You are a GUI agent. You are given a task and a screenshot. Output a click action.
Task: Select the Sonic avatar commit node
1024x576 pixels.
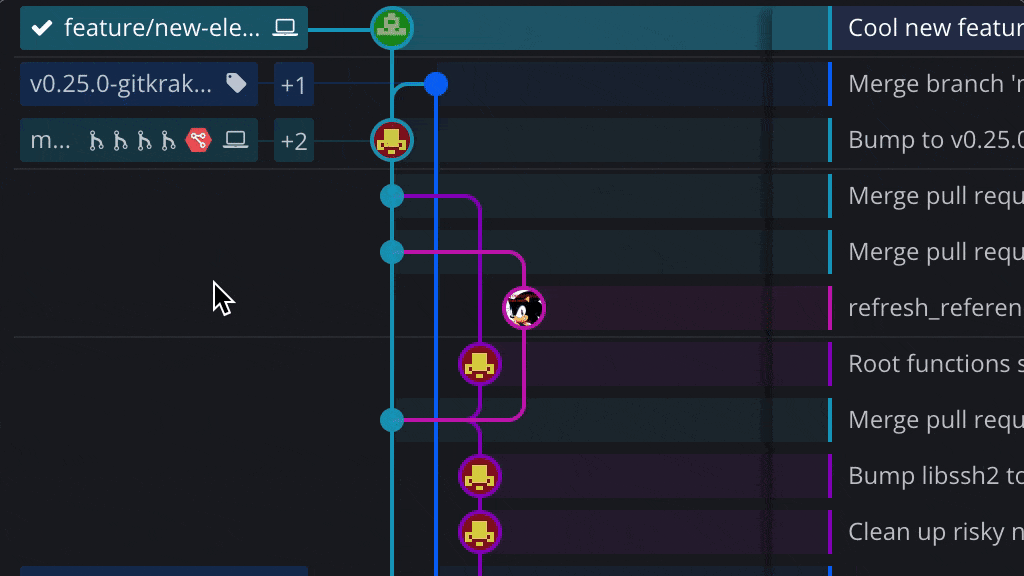click(x=523, y=308)
